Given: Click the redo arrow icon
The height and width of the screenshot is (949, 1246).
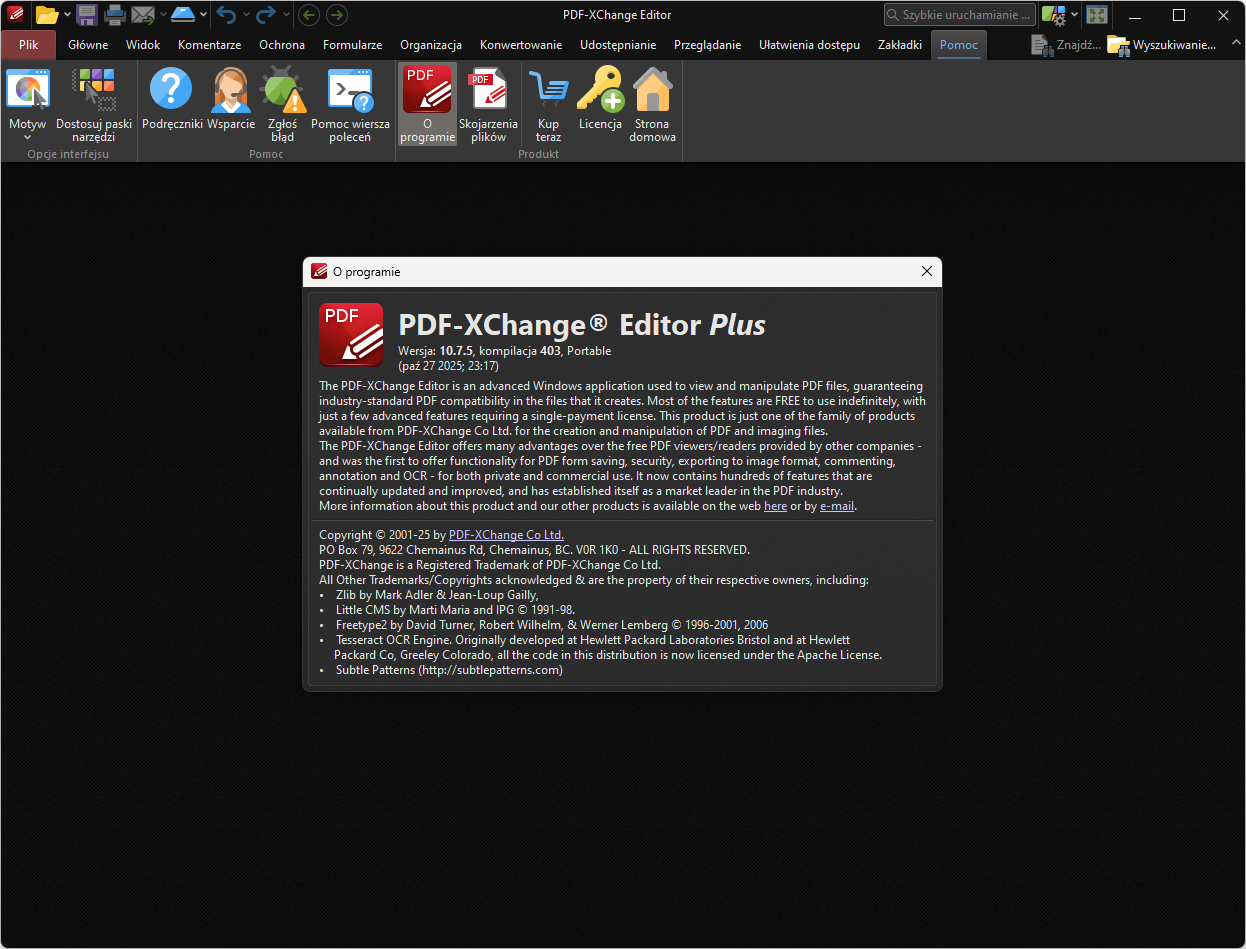Looking at the screenshot, I should 266,15.
